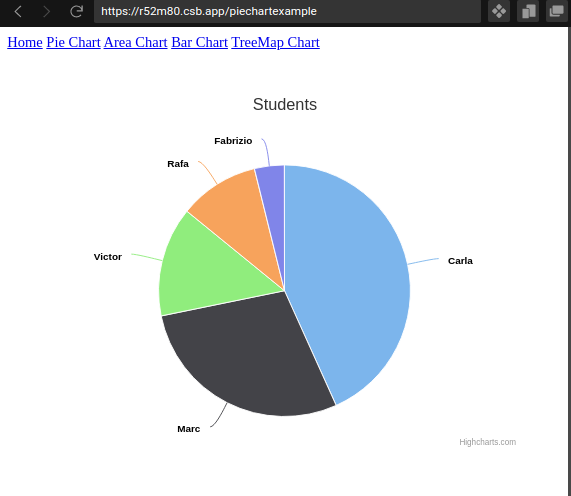Click the URL address bar
571x496 pixels.
click(x=287, y=11)
